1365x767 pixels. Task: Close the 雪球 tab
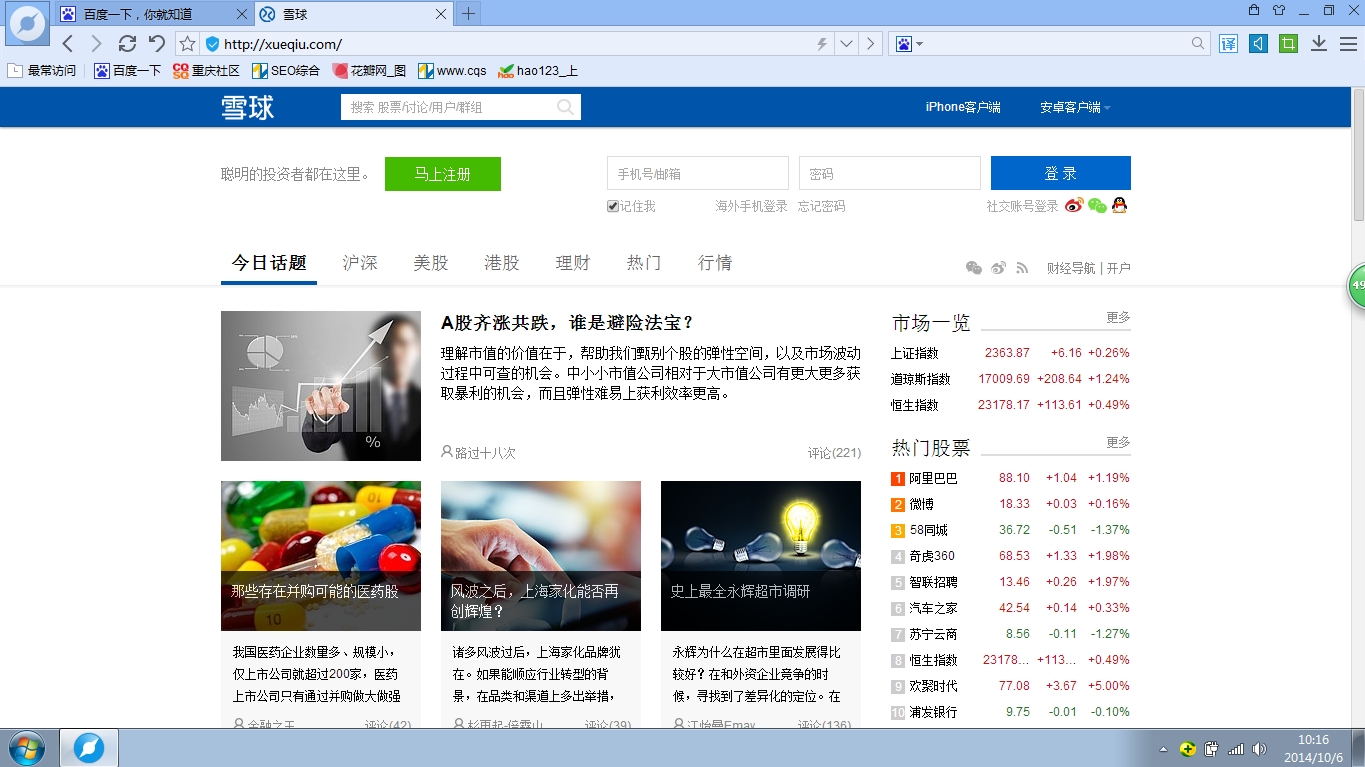442,14
